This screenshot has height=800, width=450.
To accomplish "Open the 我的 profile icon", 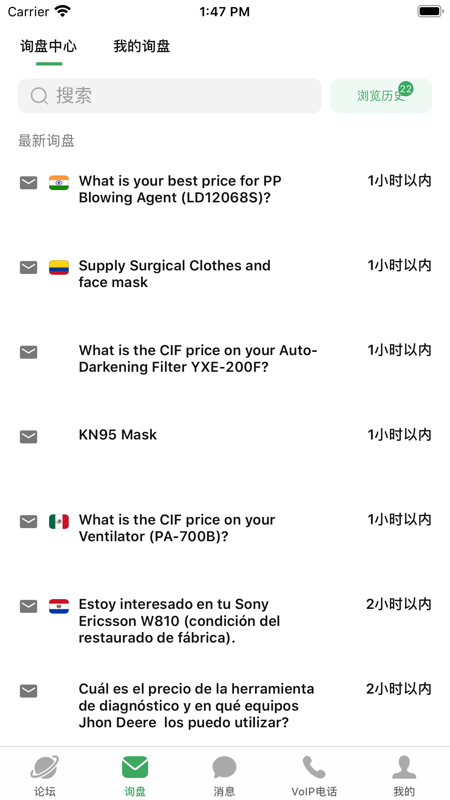I will (x=404, y=767).
